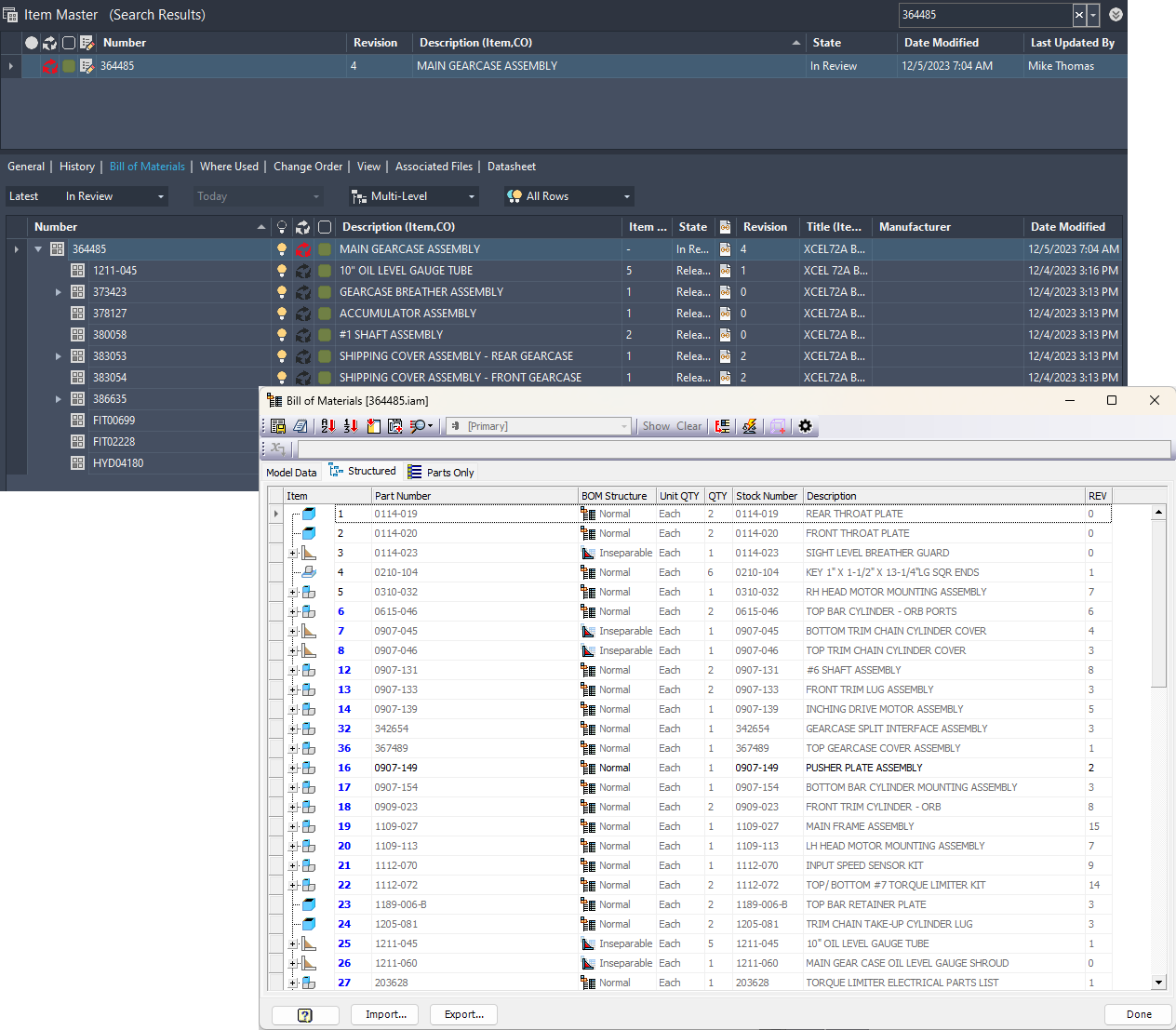Click the All Rows lightbulb filter icon
This screenshot has height=1030, width=1176.
point(514,196)
